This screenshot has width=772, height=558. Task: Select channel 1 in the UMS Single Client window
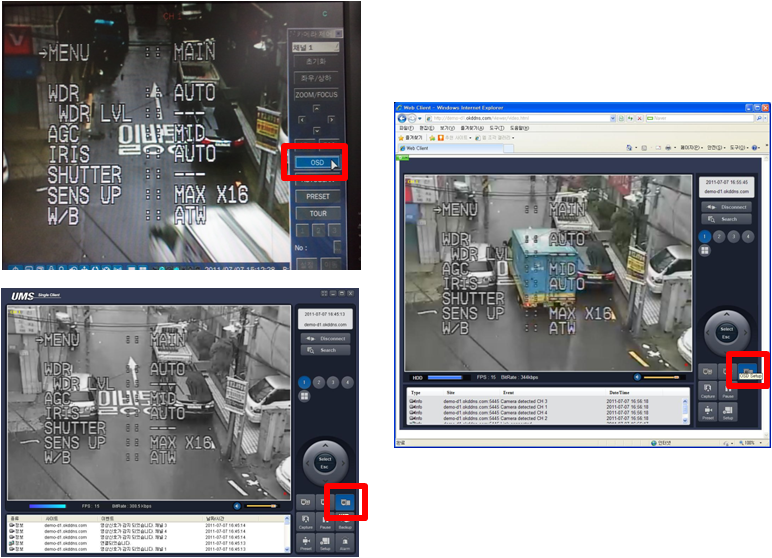(304, 382)
